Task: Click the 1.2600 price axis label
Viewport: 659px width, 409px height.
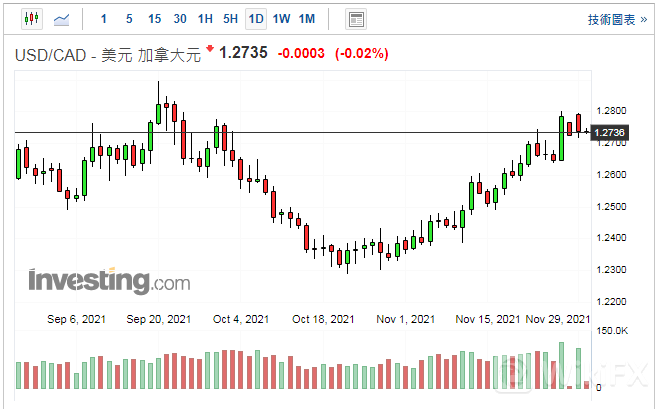Action: pos(611,174)
